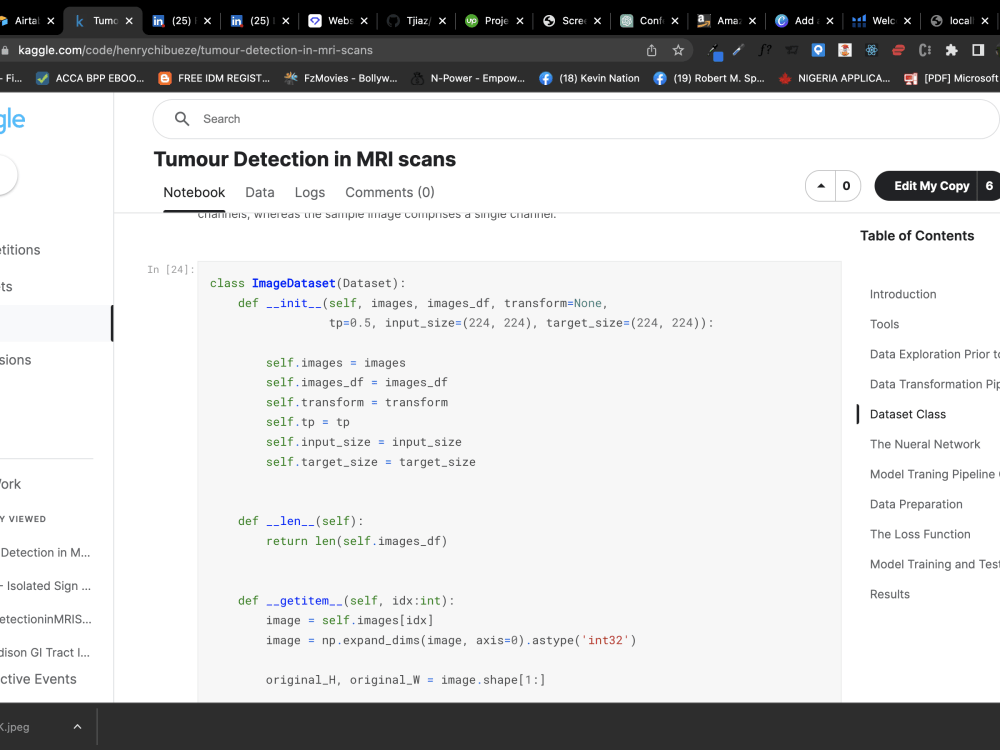Click the vote count 0
Image resolution: width=1000 pixels, height=750 pixels.
(846, 186)
